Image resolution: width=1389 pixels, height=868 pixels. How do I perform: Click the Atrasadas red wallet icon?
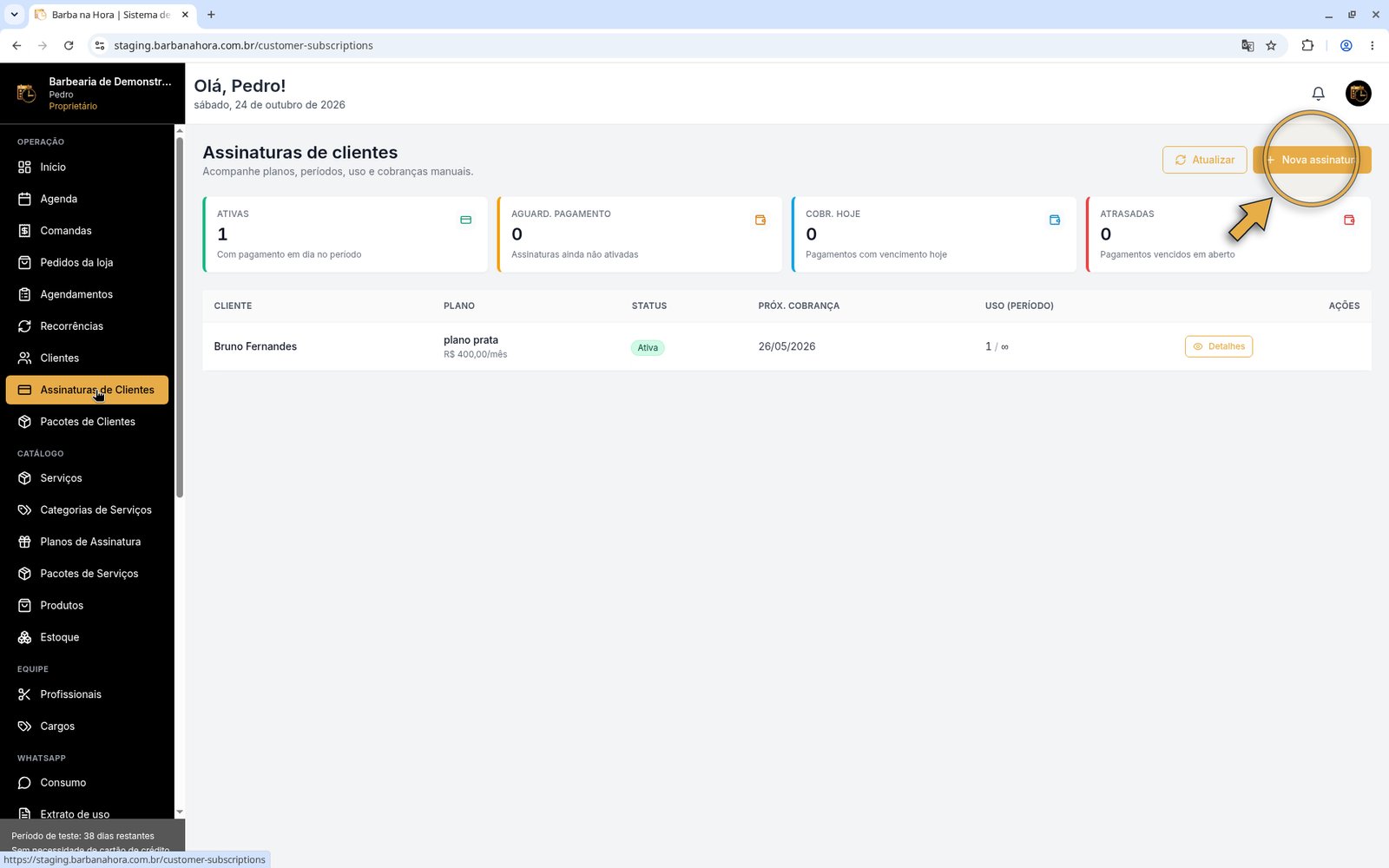coord(1349,220)
